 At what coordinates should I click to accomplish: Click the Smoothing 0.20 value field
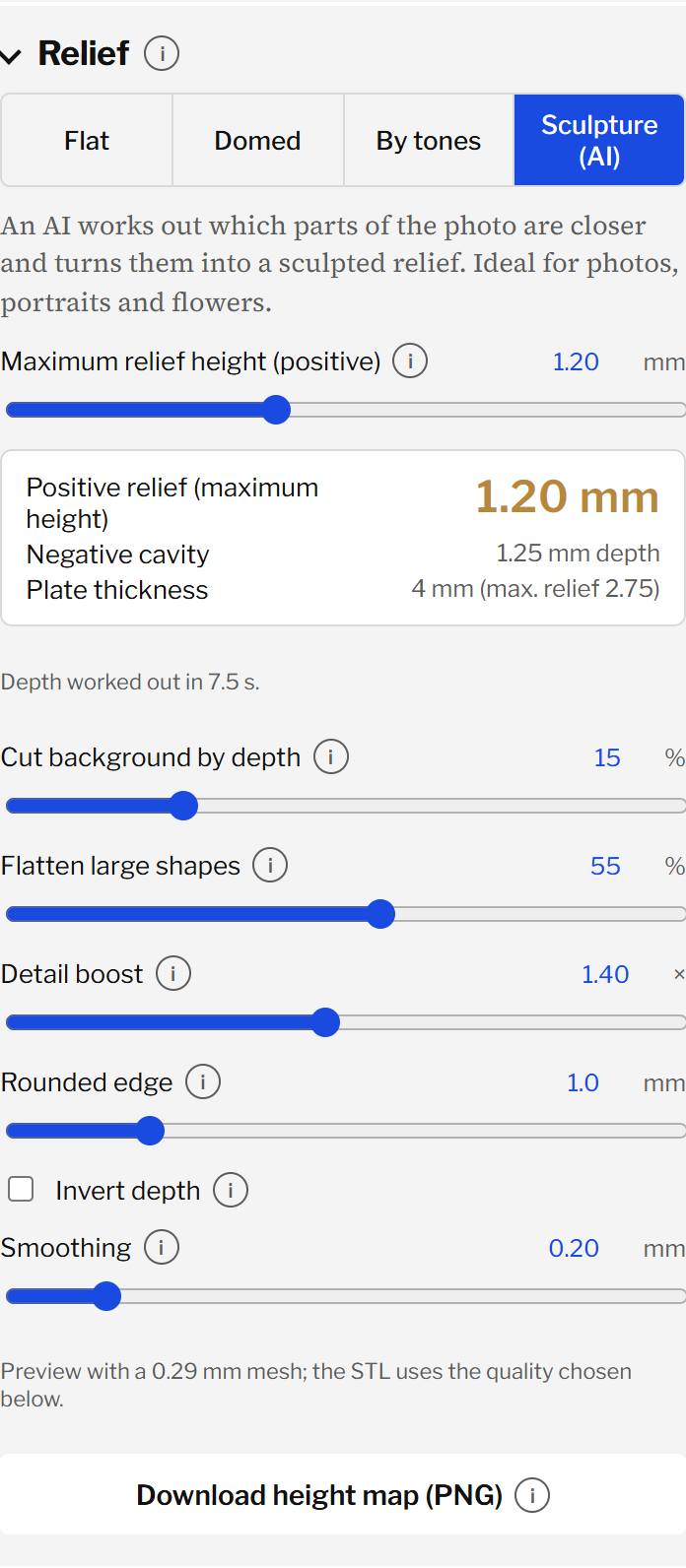[x=574, y=1248]
